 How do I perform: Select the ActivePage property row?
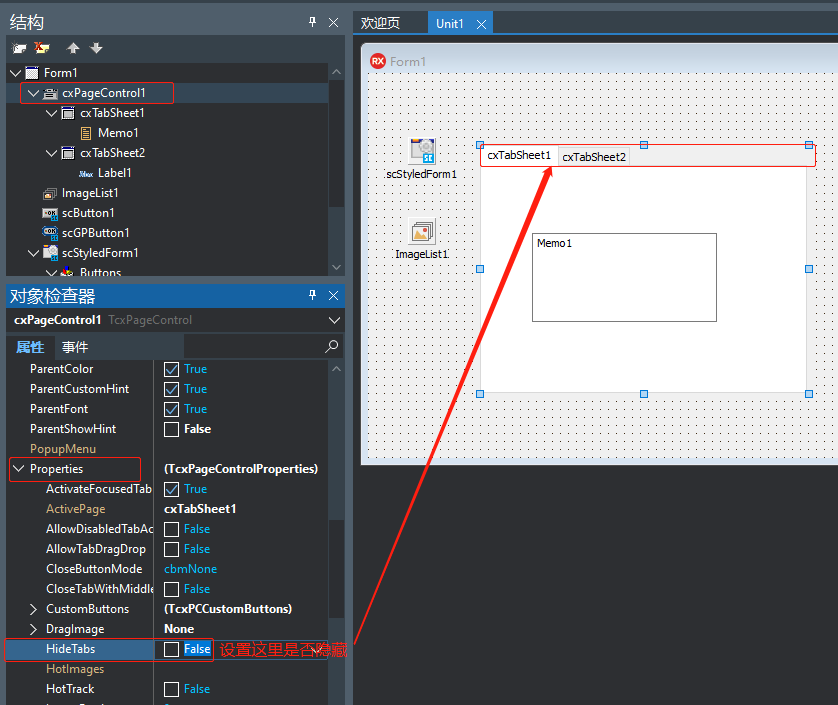point(168,509)
